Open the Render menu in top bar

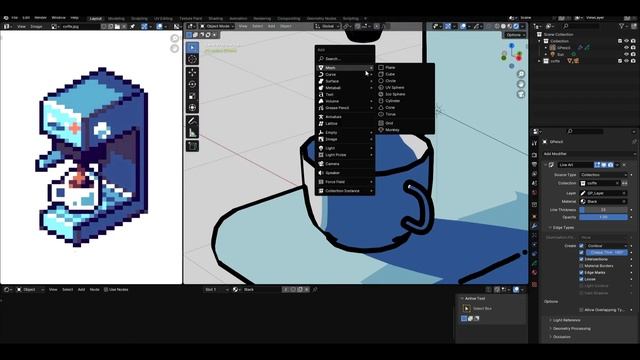point(40,18)
